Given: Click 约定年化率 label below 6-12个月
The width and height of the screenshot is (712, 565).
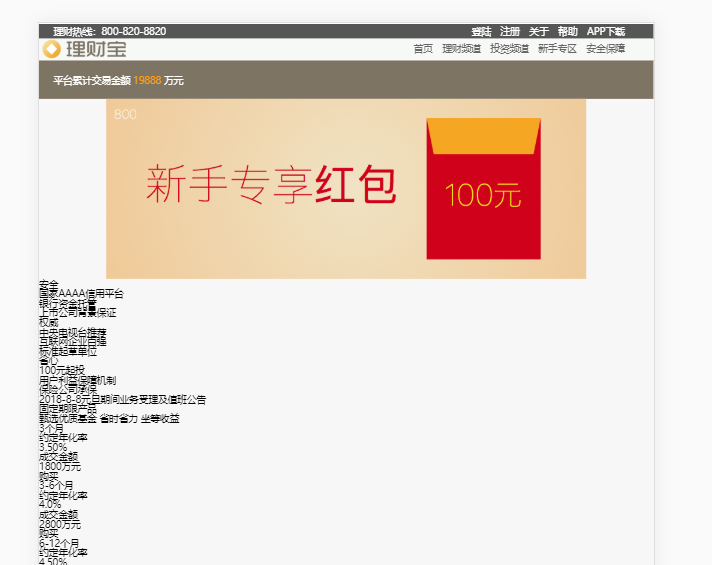Looking at the screenshot, I should pos(63,553).
